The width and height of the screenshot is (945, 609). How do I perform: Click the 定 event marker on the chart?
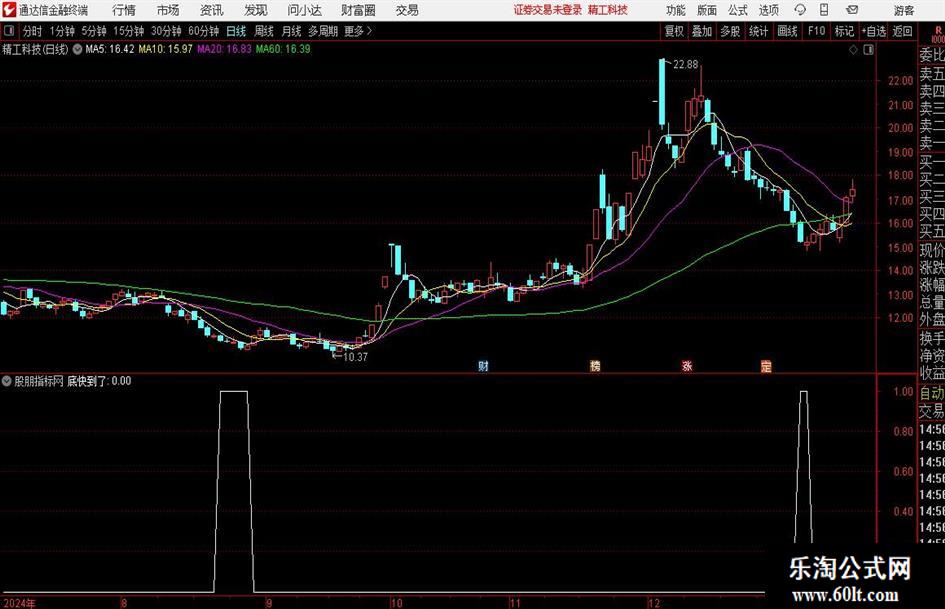[x=766, y=366]
